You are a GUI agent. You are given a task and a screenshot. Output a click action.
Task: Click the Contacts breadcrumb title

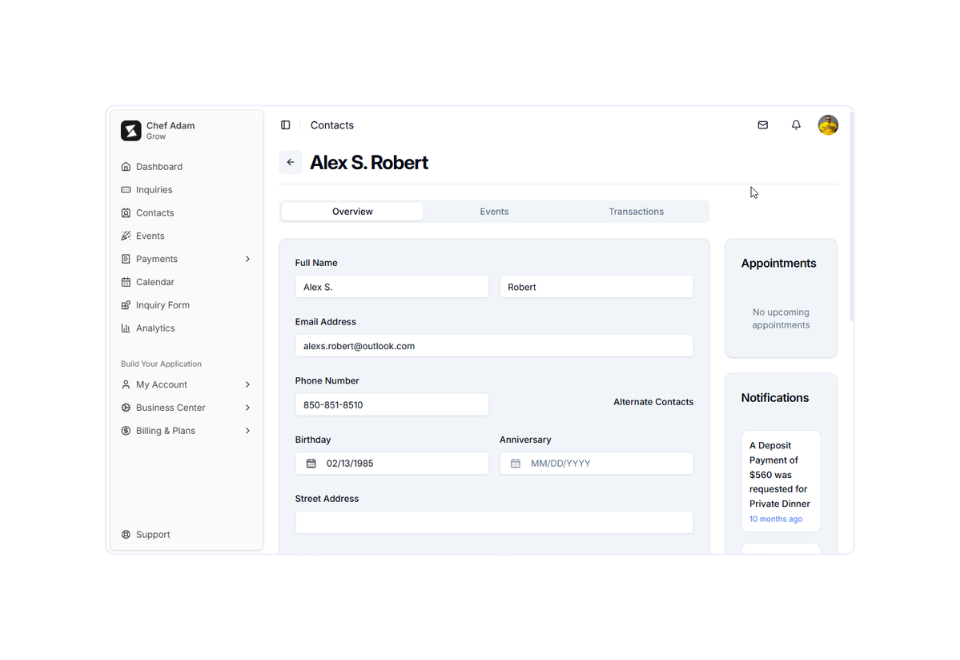click(x=332, y=125)
